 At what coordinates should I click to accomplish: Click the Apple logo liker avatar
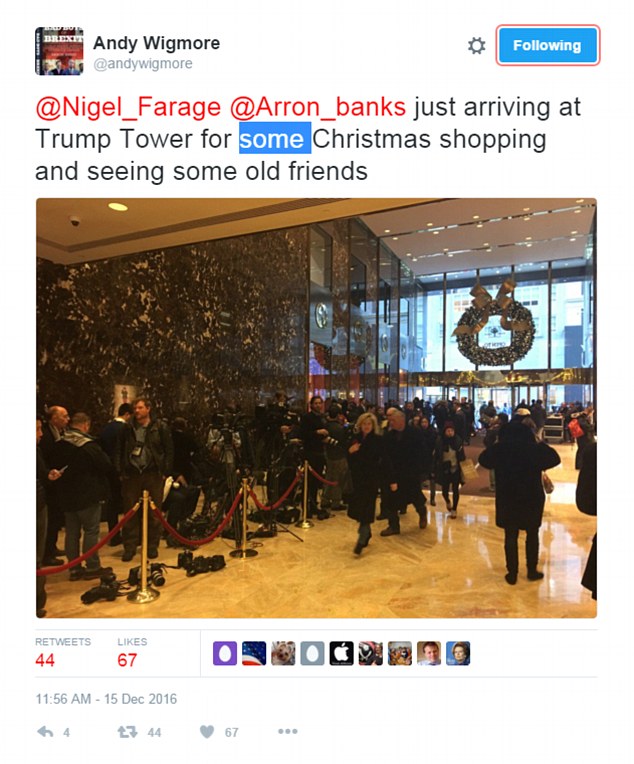341,653
